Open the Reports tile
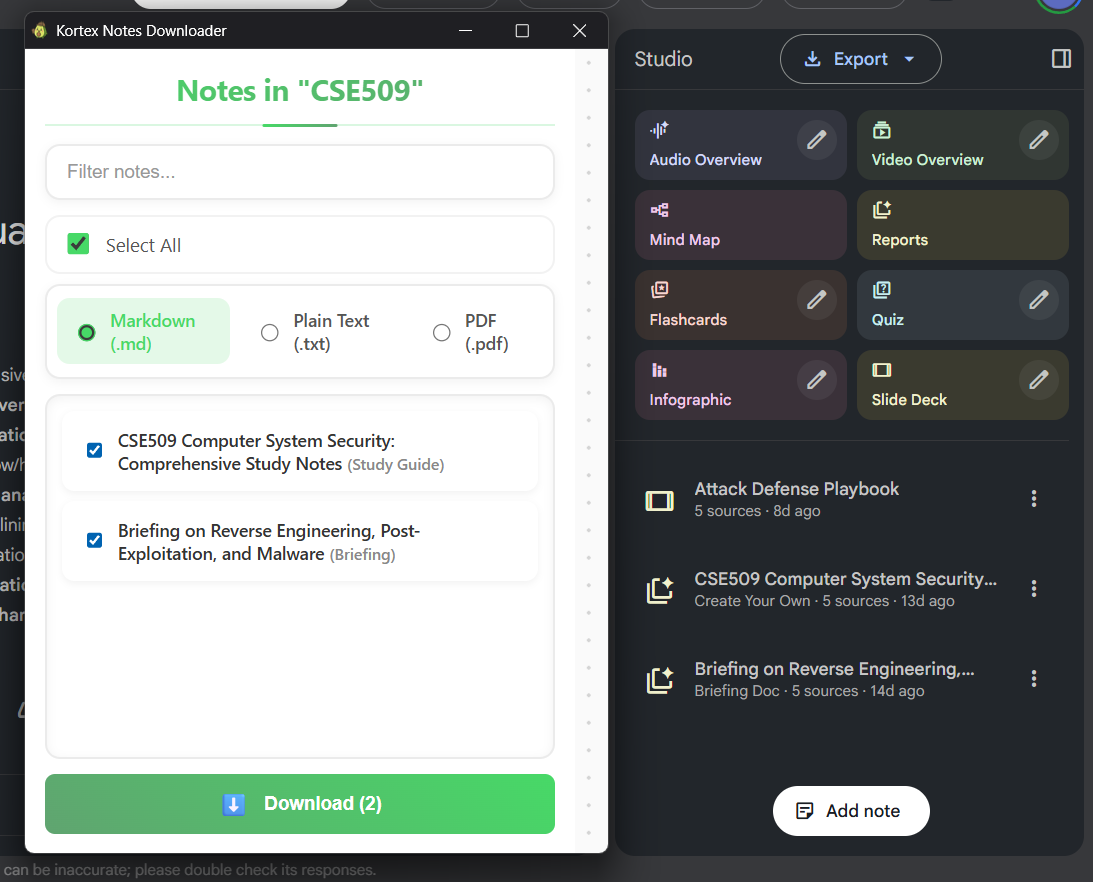The width and height of the screenshot is (1093, 882). point(962,225)
